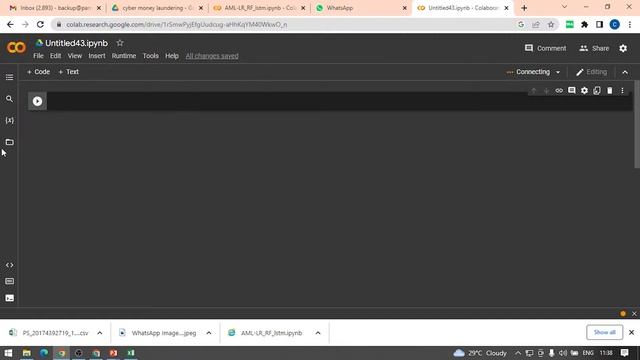Open more cell actions menu
640x360 pixels.
click(622, 91)
